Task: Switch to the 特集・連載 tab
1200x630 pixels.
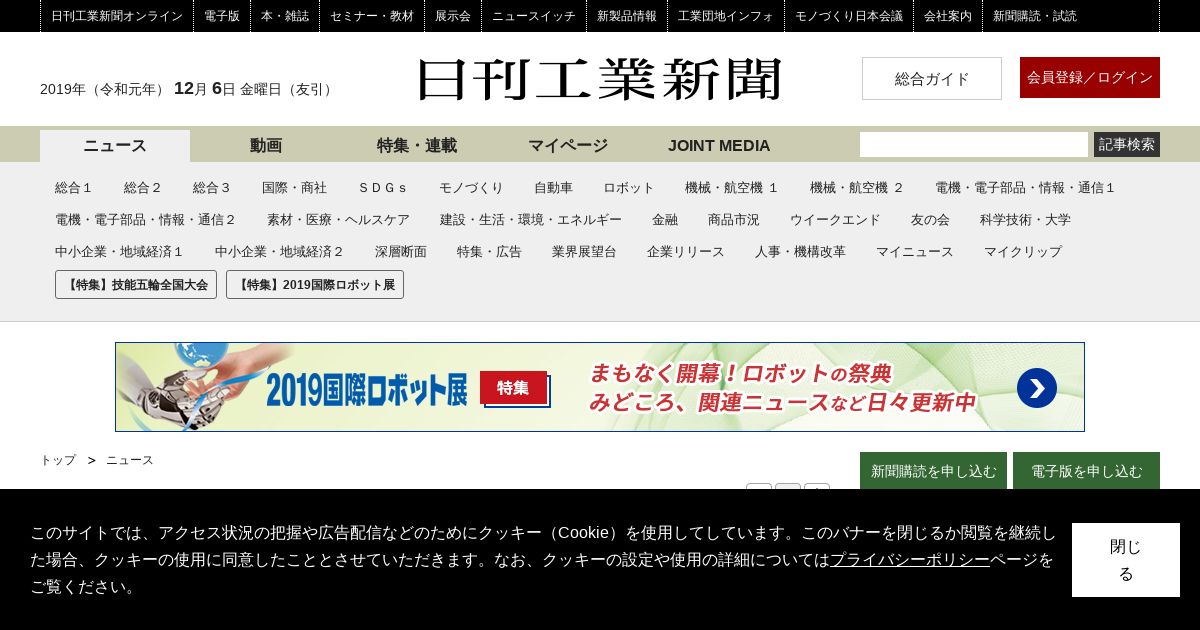Action: point(417,146)
